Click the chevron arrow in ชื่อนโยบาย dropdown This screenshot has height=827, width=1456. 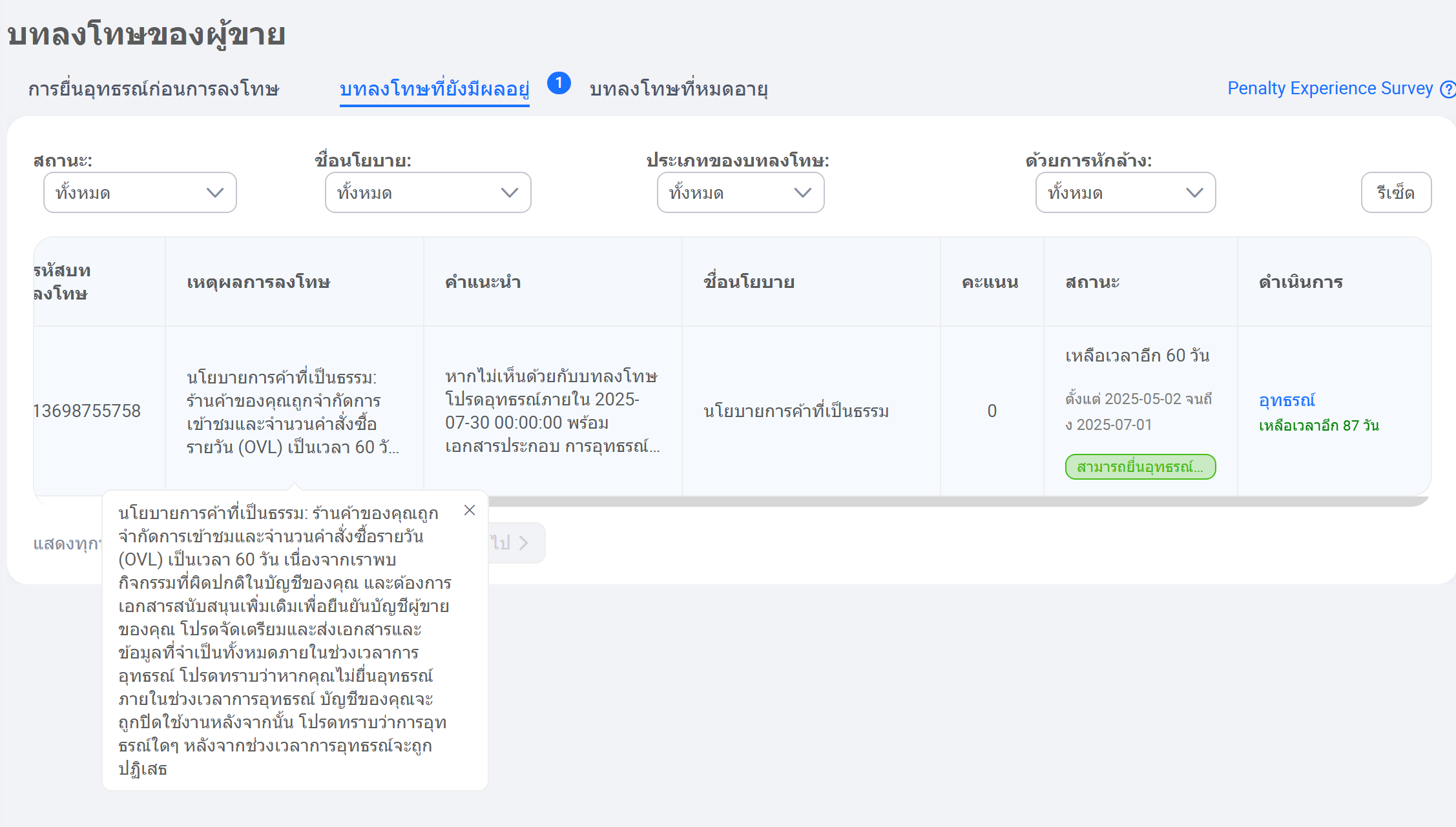[x=509, y=192]
